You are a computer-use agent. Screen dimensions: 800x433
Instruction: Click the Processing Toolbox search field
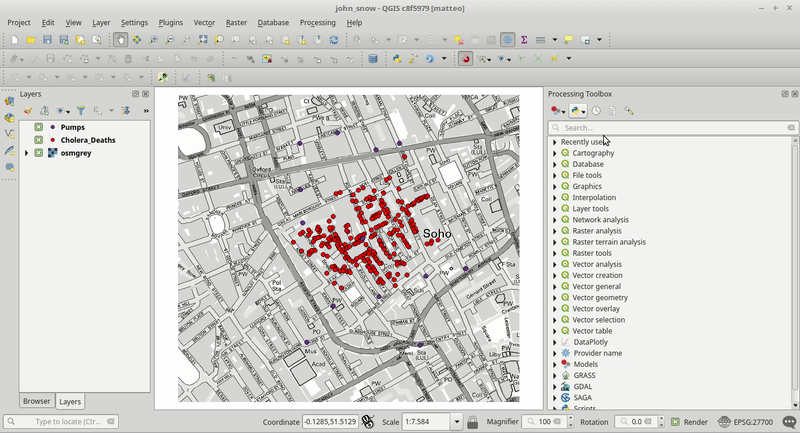pos(672,128)
